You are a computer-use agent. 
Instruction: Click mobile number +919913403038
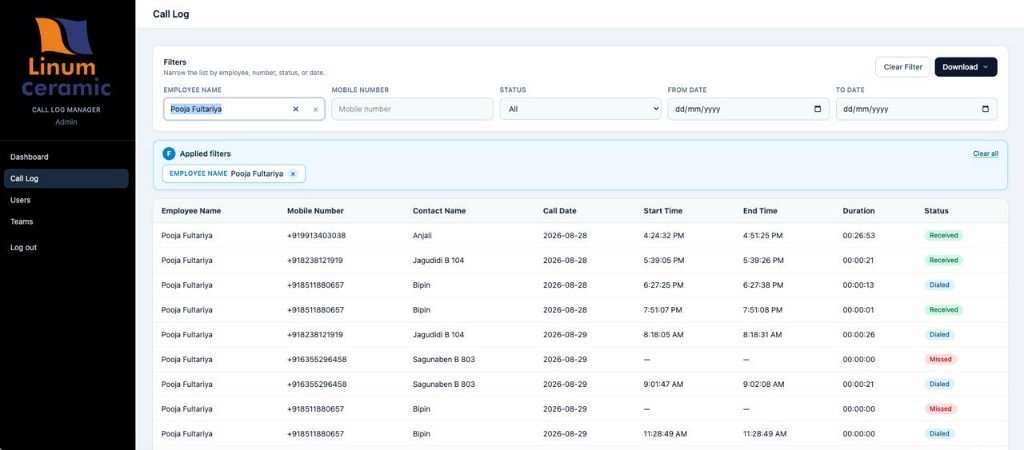click(x=317, y=235)
